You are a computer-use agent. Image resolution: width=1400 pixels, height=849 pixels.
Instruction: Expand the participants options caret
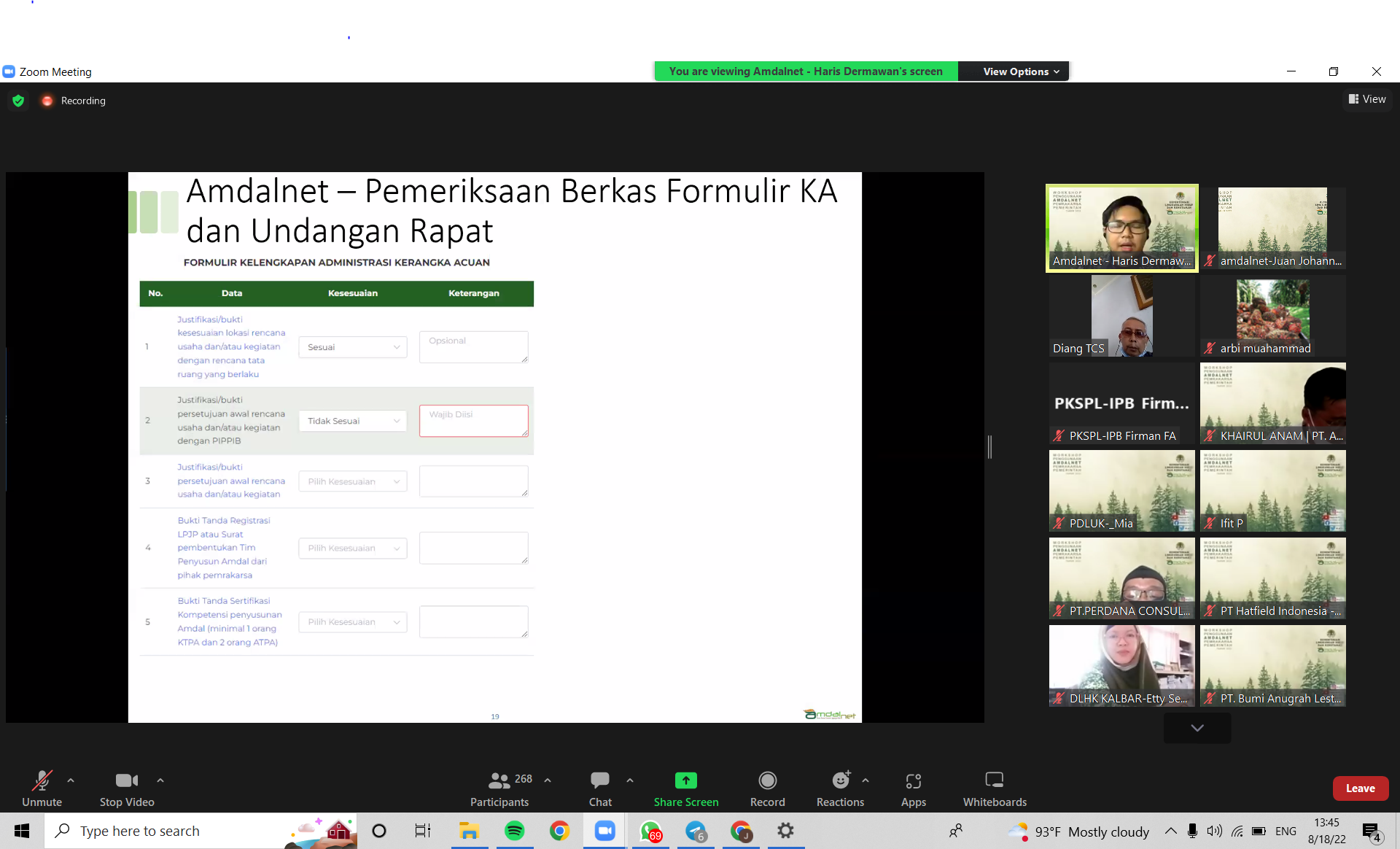(x=548, y=780)
